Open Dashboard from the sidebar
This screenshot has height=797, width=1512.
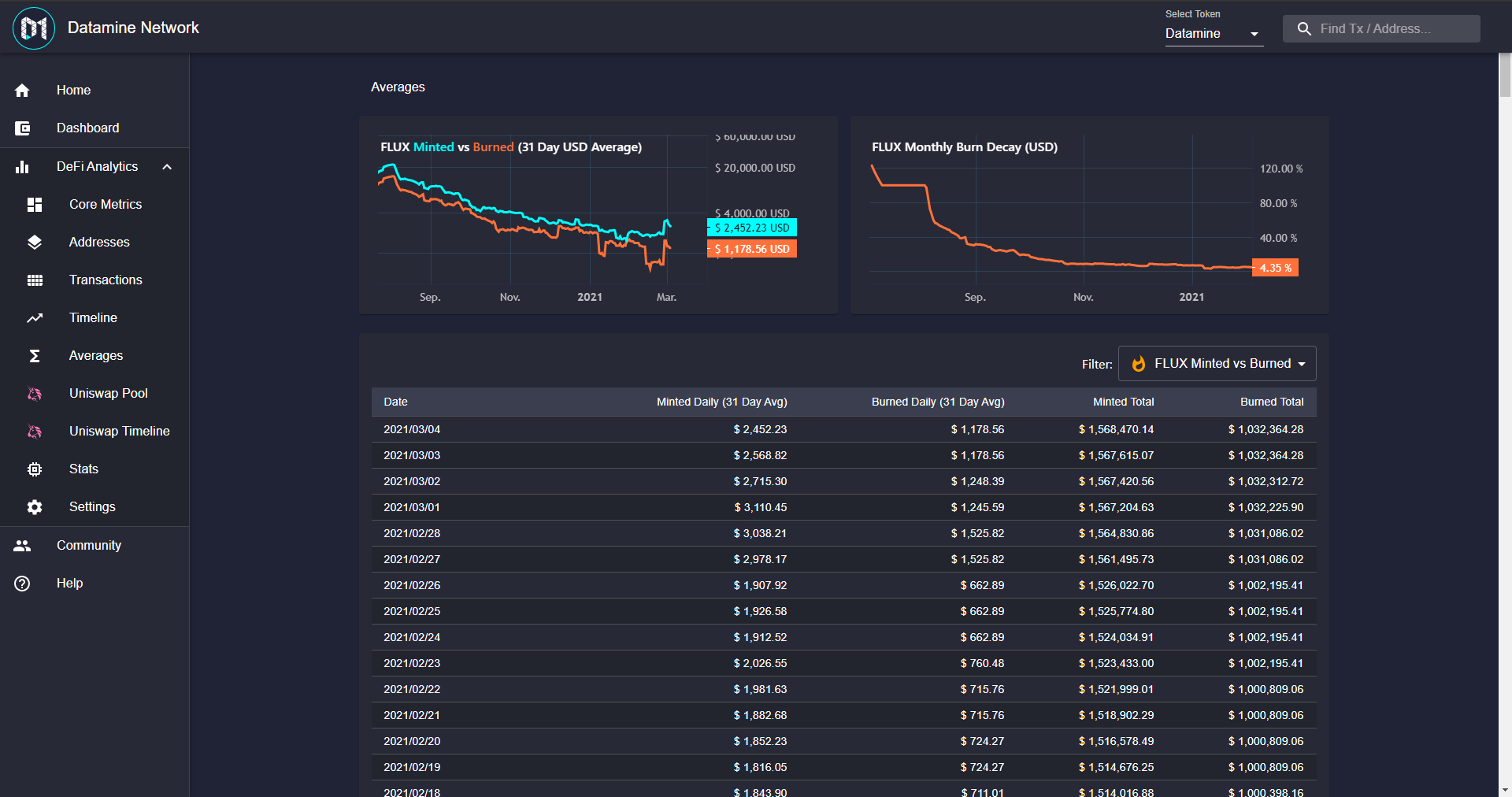(x=94, y=128)
